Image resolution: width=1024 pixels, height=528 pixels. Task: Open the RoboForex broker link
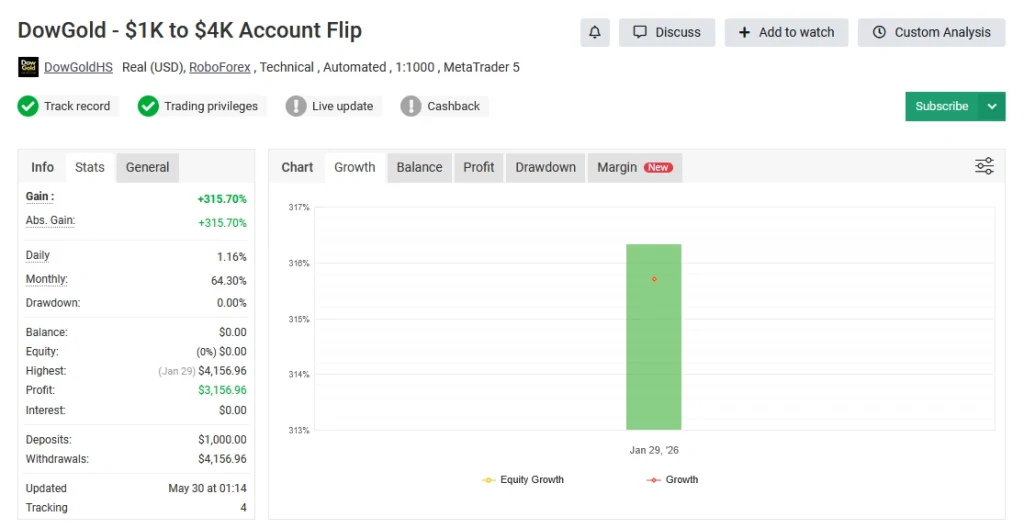click(219, 67)
